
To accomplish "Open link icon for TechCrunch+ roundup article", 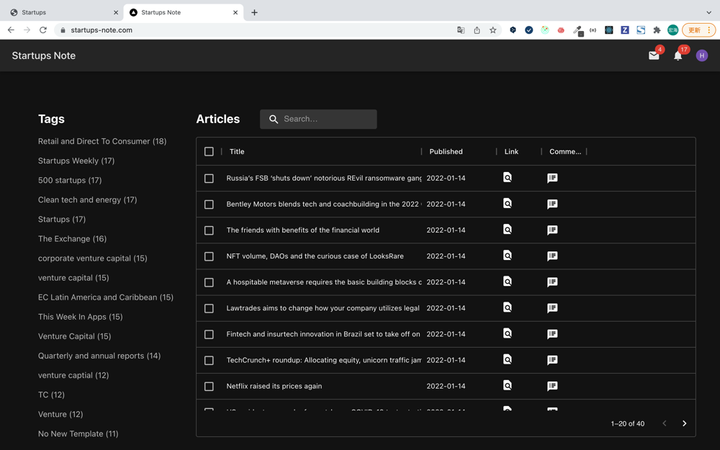I will pyautogui.click(x=507, y=360).
